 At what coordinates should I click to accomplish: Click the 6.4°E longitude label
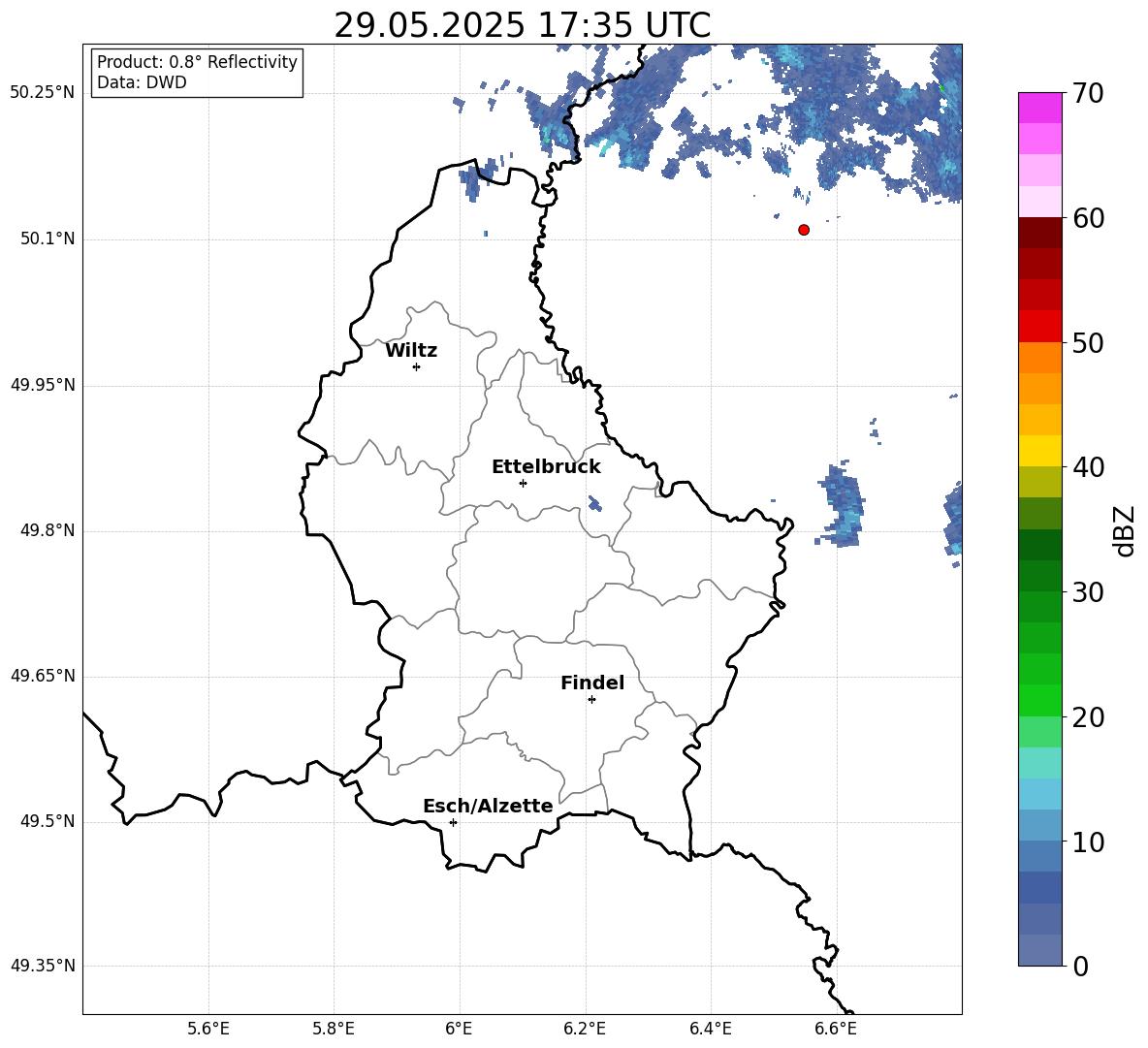710,1029
